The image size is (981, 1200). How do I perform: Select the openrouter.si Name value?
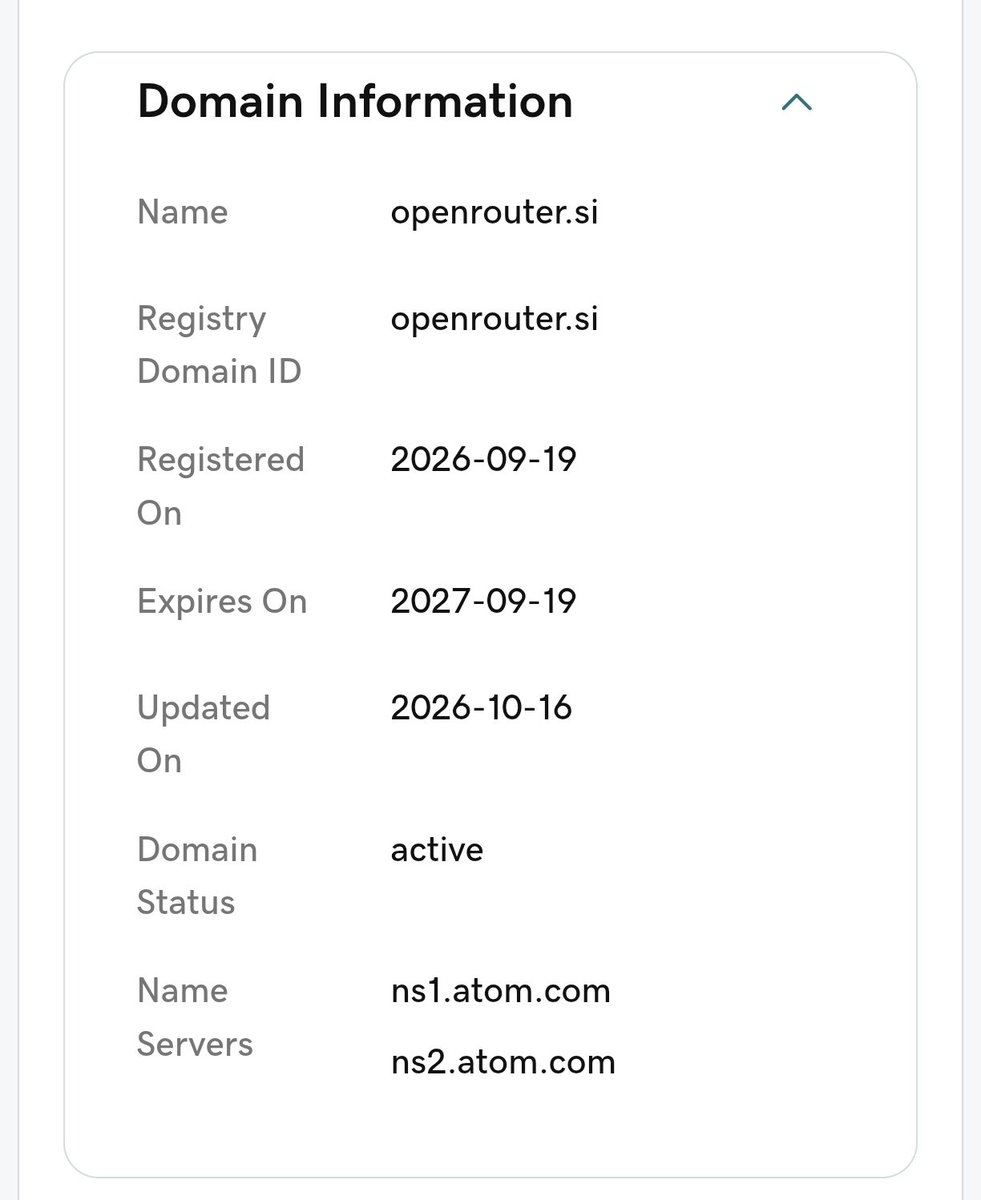[x=494, y=213]
